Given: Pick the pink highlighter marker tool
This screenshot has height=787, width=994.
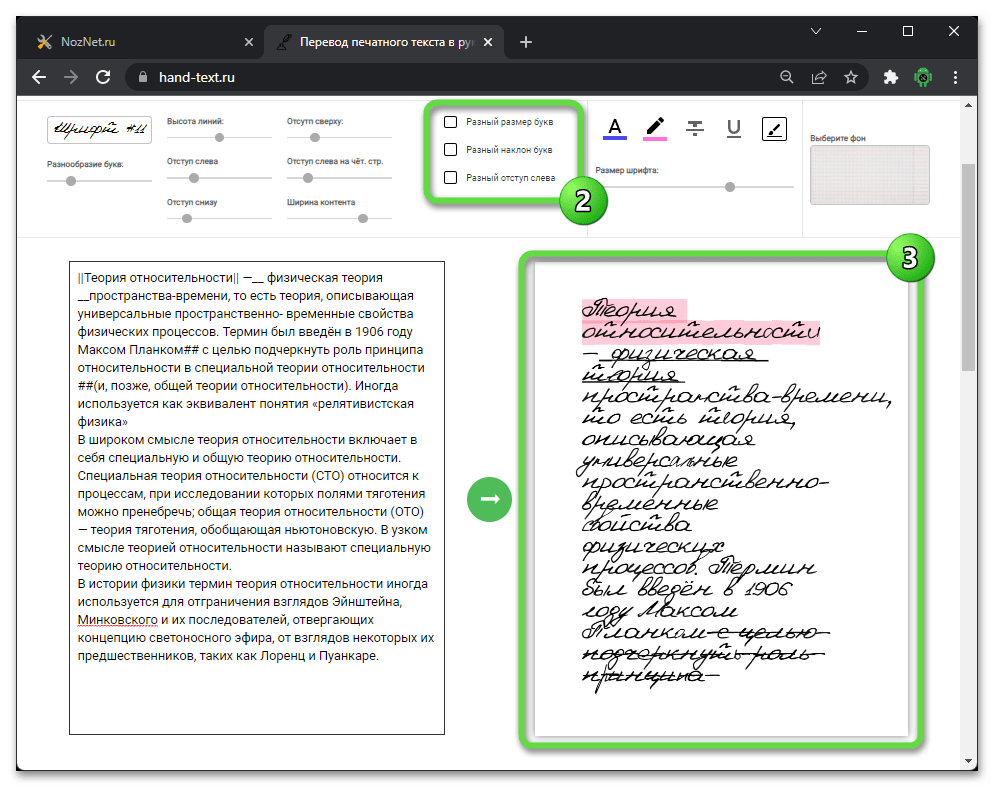Looking at the screenshot, I should pos(655,127).
